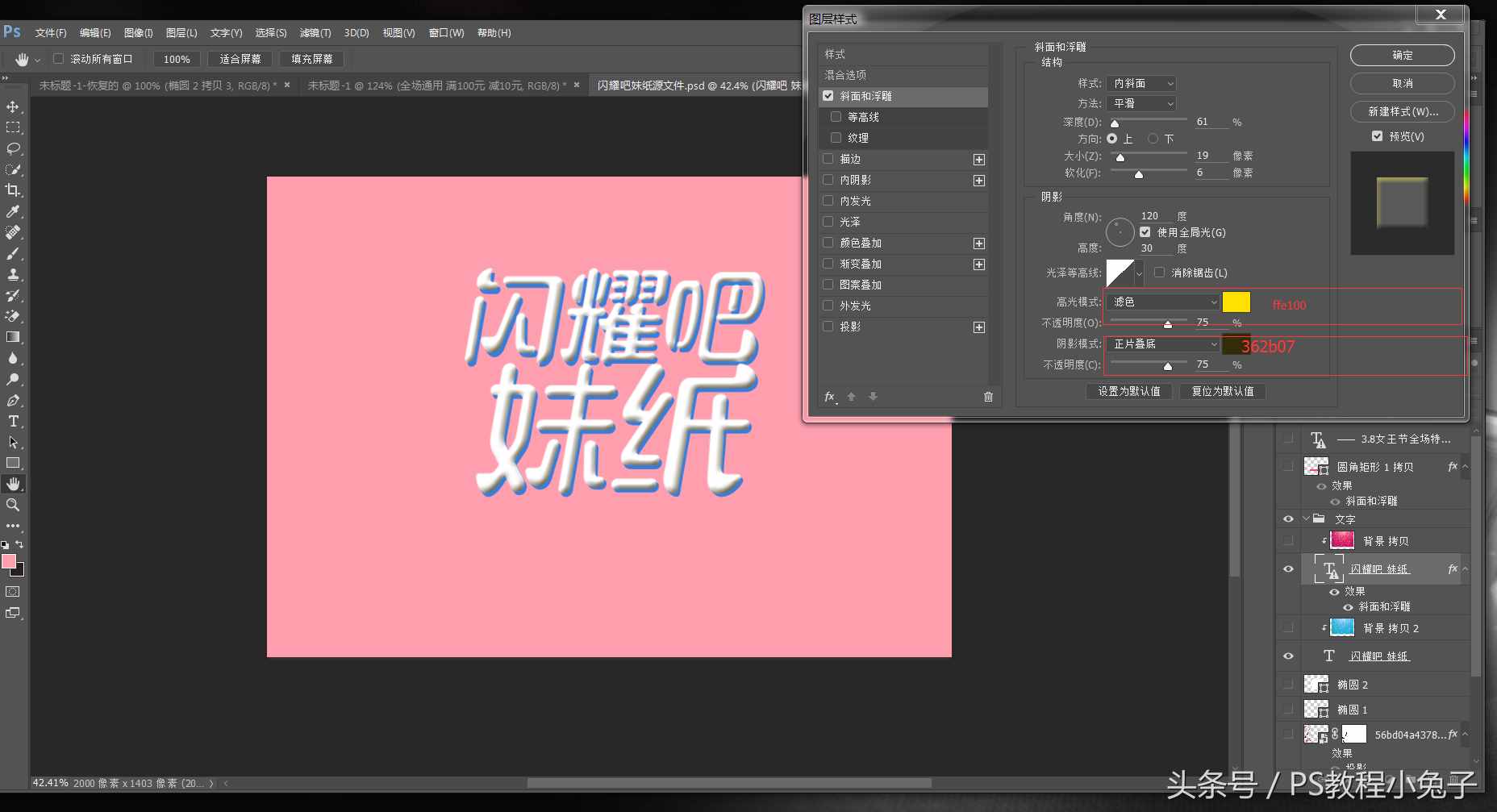The image size is (1497, 812).
Task: Click the 复位为默认值 button
Action: (1221, 391)
